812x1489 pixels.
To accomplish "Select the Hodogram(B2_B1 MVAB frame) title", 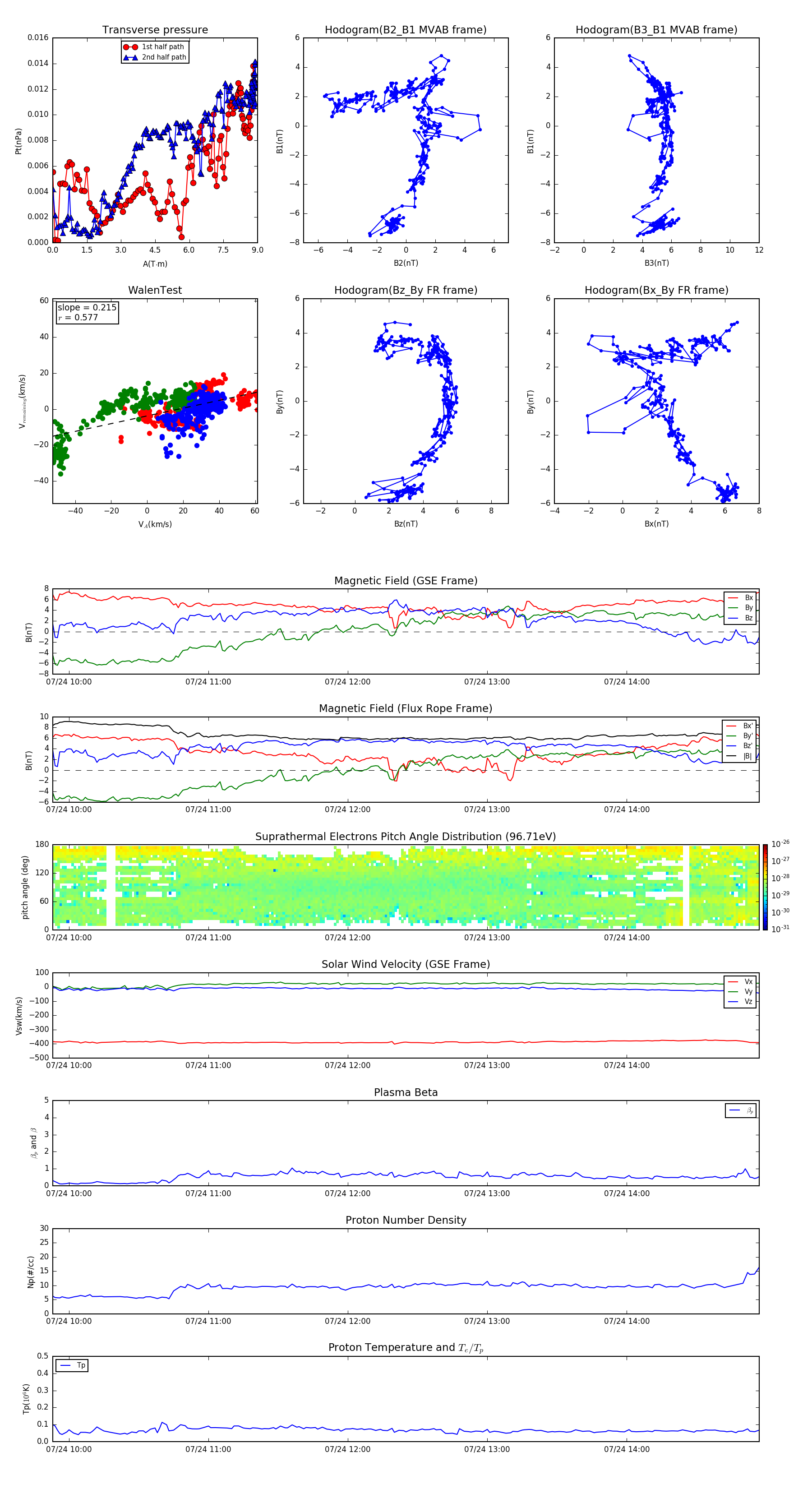I will click(405, 30).
